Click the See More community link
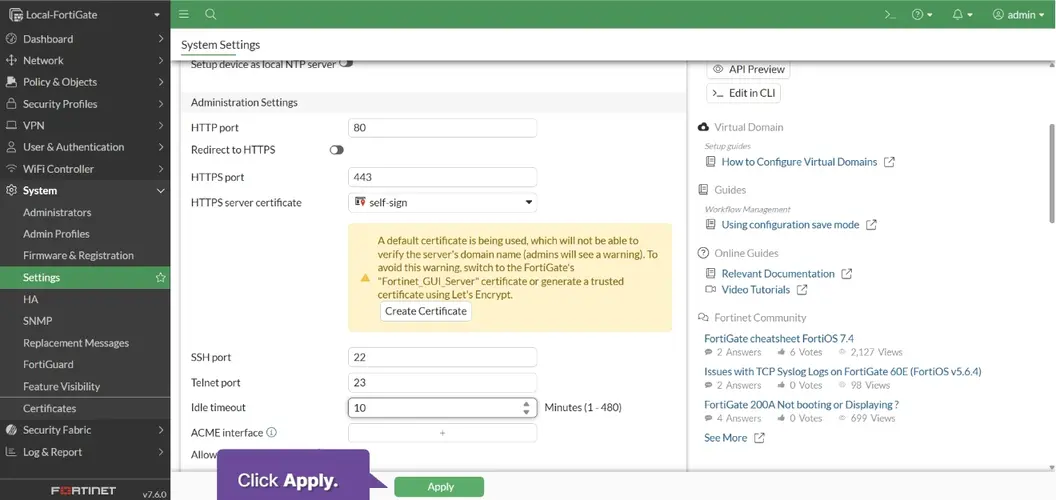The height and width of the screenshot is (500, 1056). point(725,438)
